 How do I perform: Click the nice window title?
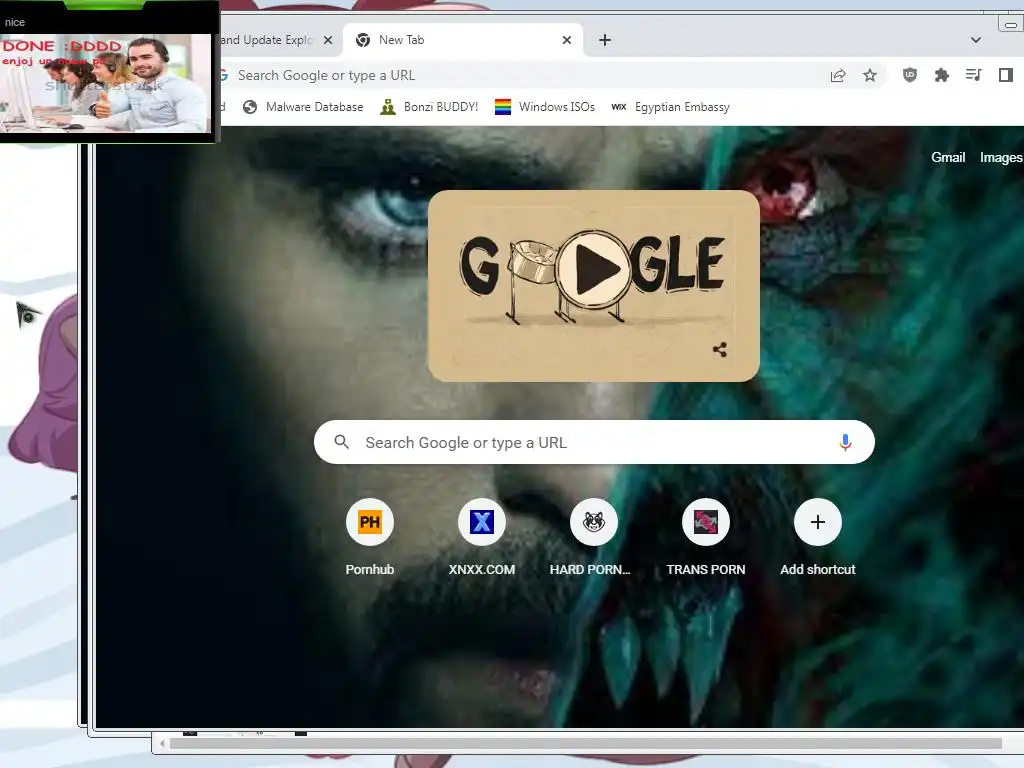[x=15, y=22]
